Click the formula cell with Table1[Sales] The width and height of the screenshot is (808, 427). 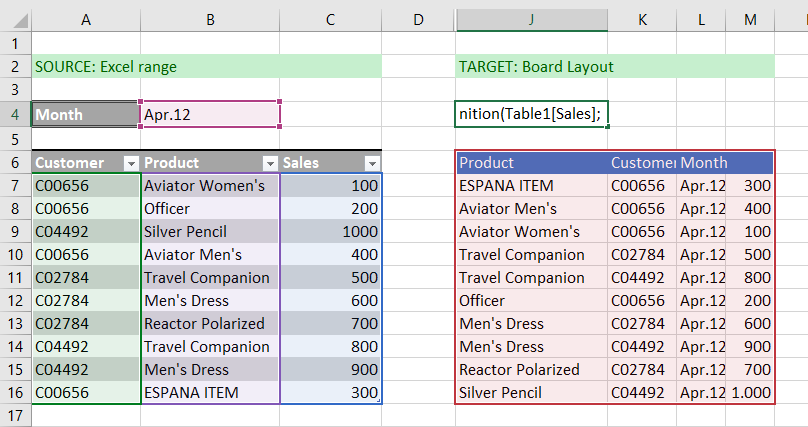click(x=531, y=114)
